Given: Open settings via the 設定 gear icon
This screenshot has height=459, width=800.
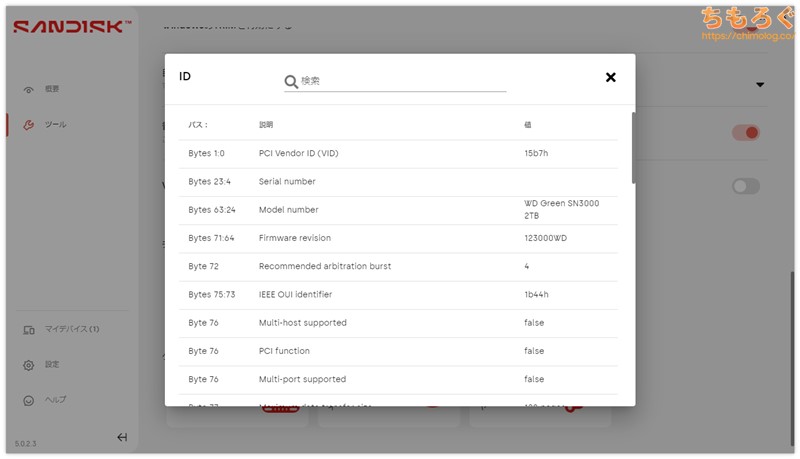Looking at the screenshot, I should tap(28, 365).
